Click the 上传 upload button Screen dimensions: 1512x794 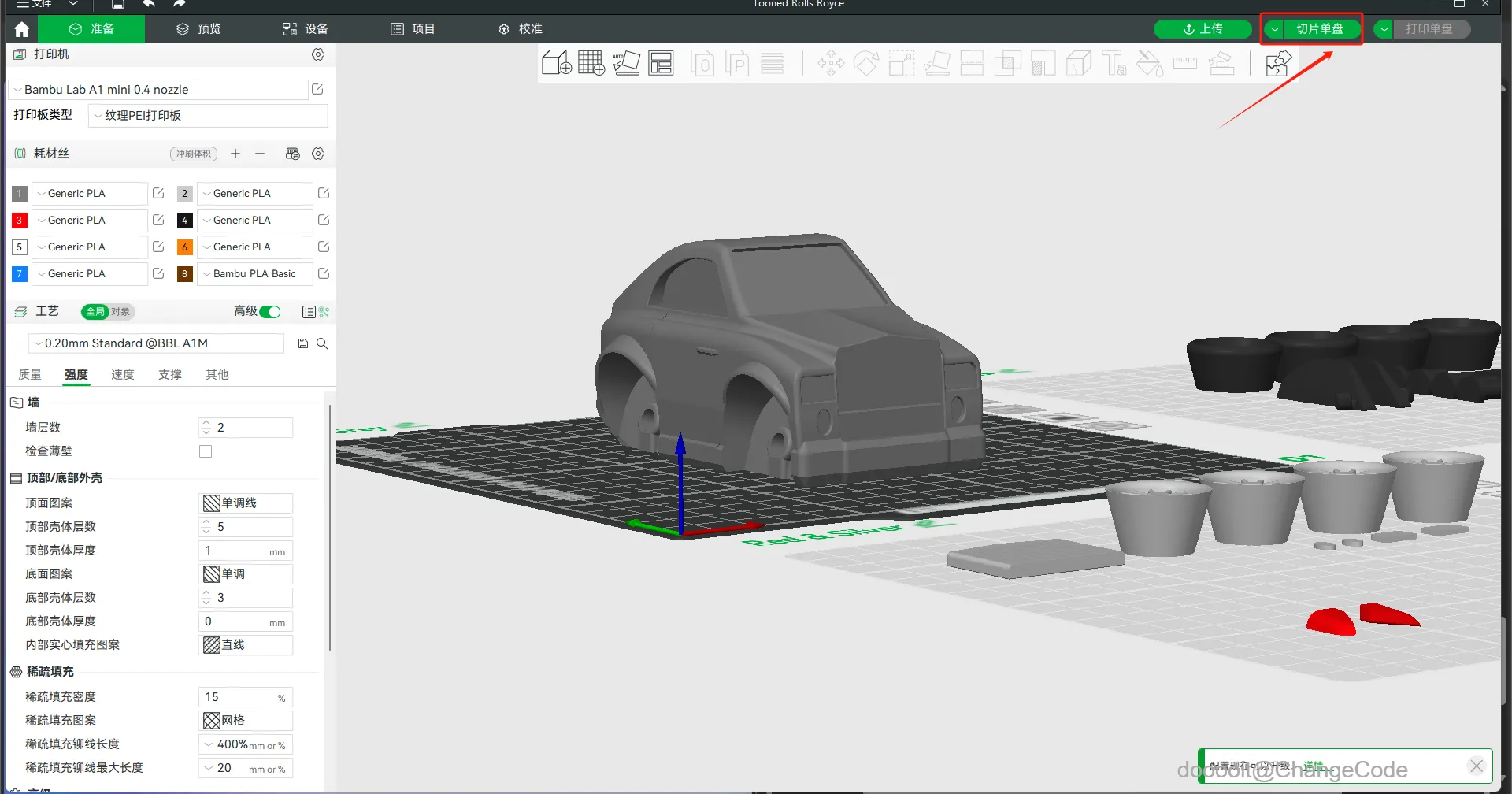[1203, 29]
